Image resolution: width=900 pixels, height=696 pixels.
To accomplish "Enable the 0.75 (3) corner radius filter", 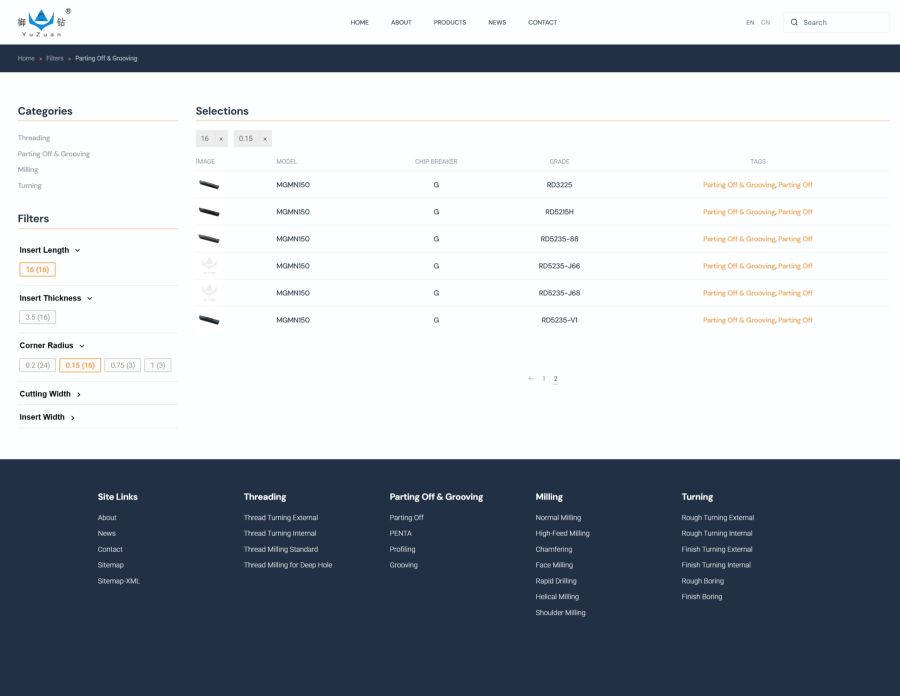I will pos(123,365).
